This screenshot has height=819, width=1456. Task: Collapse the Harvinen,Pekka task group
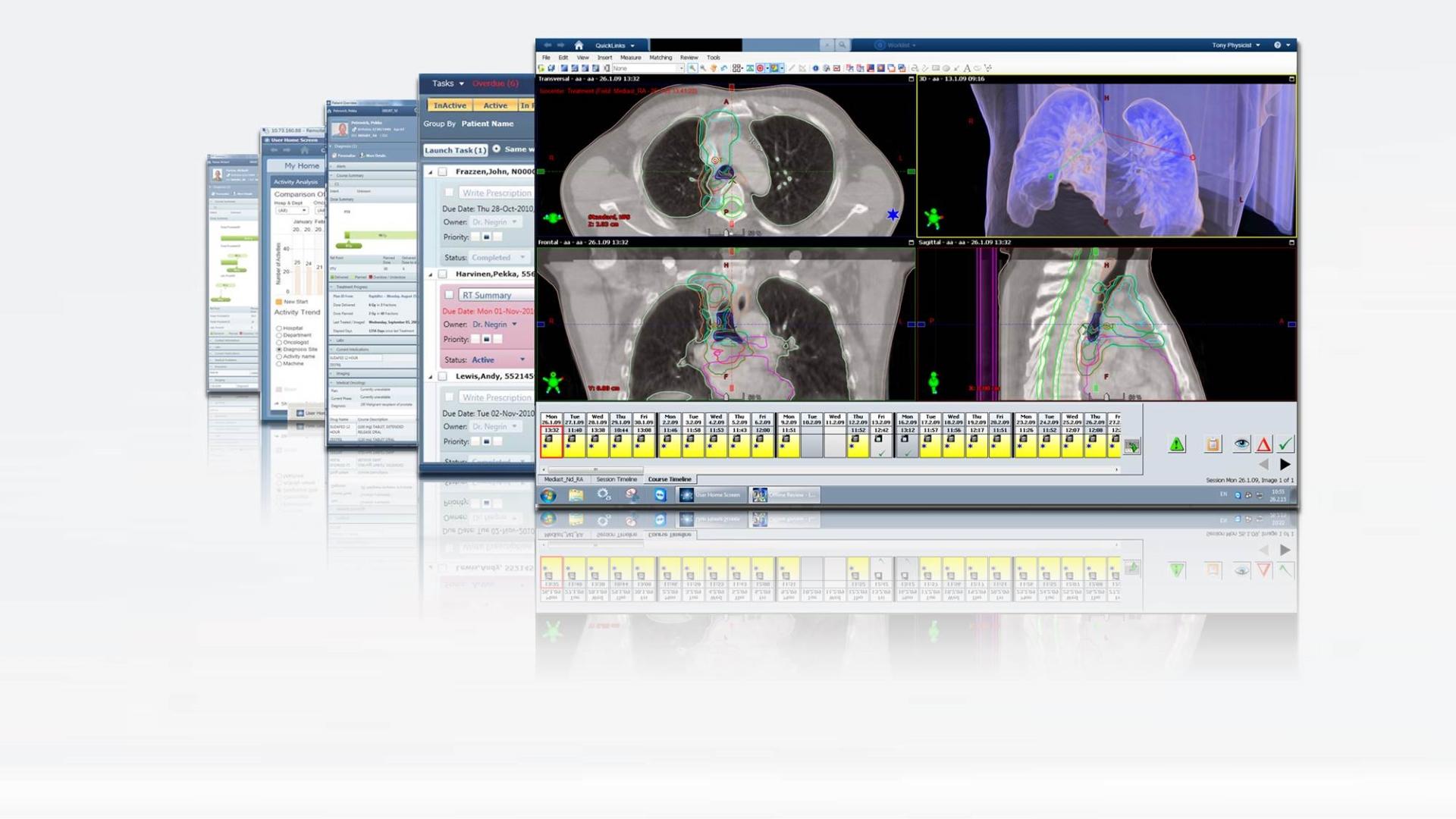click(429, 274)
